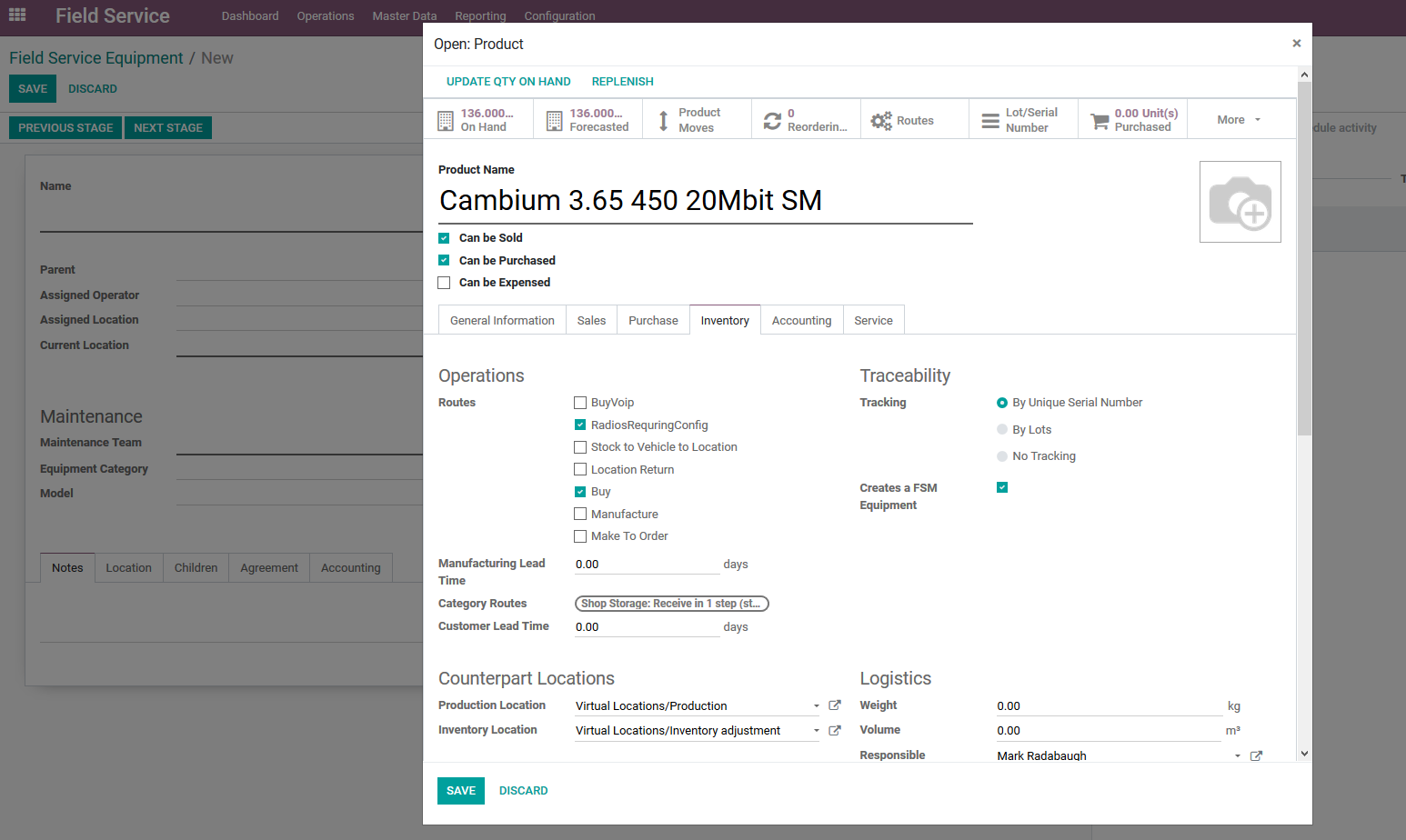
Task: Click the Lot/Serial Number list icon
Action: point(990,119)
